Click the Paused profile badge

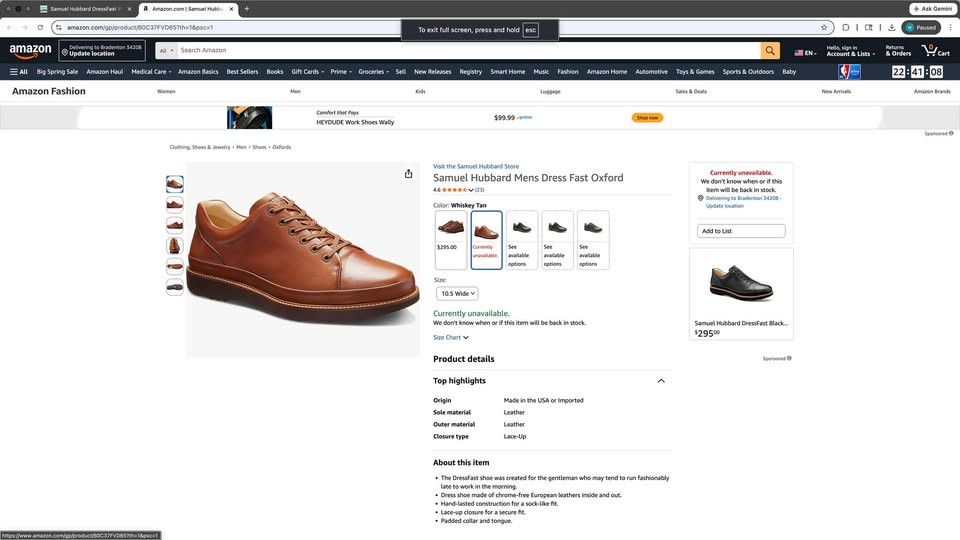coord(921,28)
